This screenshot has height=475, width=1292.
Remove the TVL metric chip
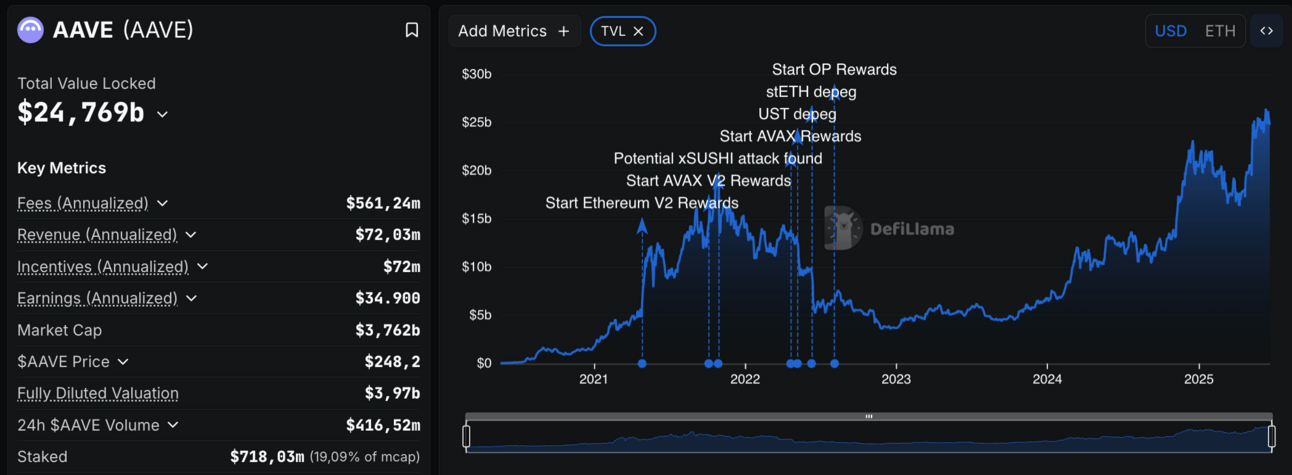pos(638,31)
